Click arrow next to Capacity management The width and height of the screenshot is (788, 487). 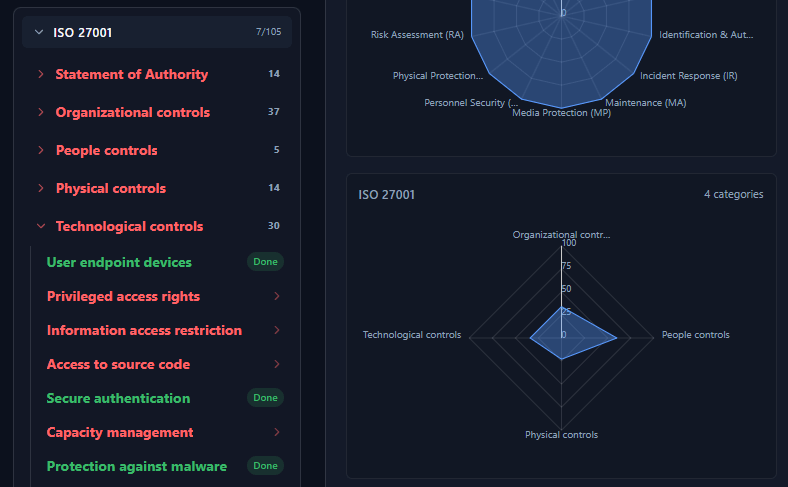[277, 432]
